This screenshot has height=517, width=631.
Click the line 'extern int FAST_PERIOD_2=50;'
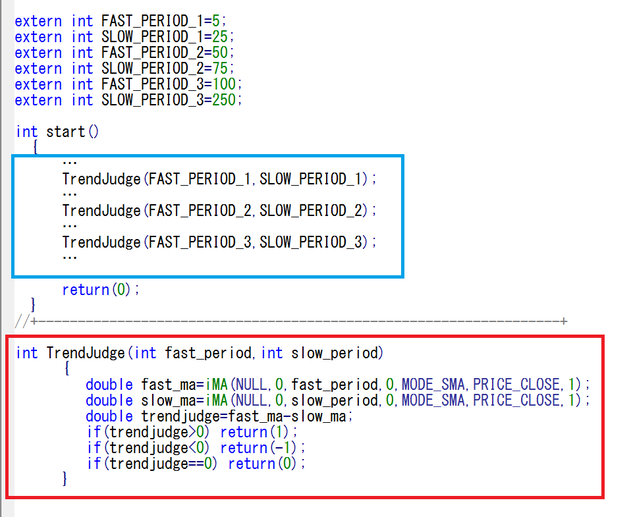(124, 52)
